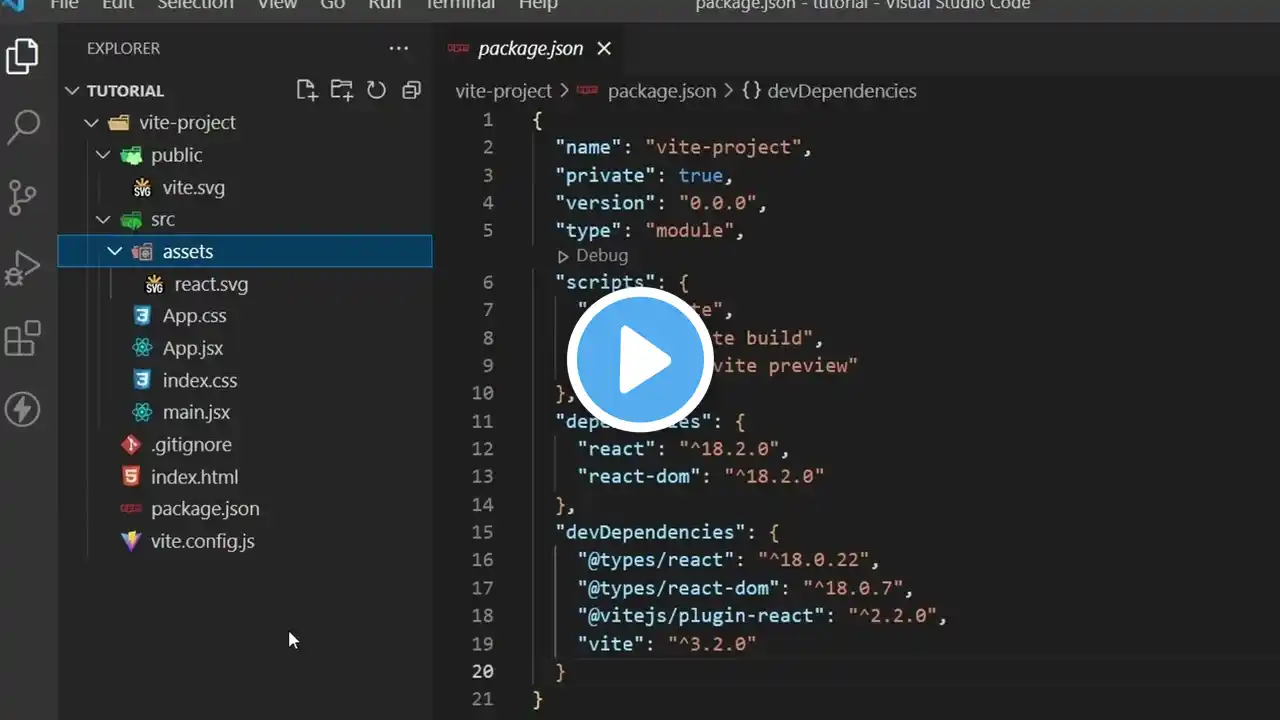Click the CSS icon beside index.css

click(x=143, y=380)
